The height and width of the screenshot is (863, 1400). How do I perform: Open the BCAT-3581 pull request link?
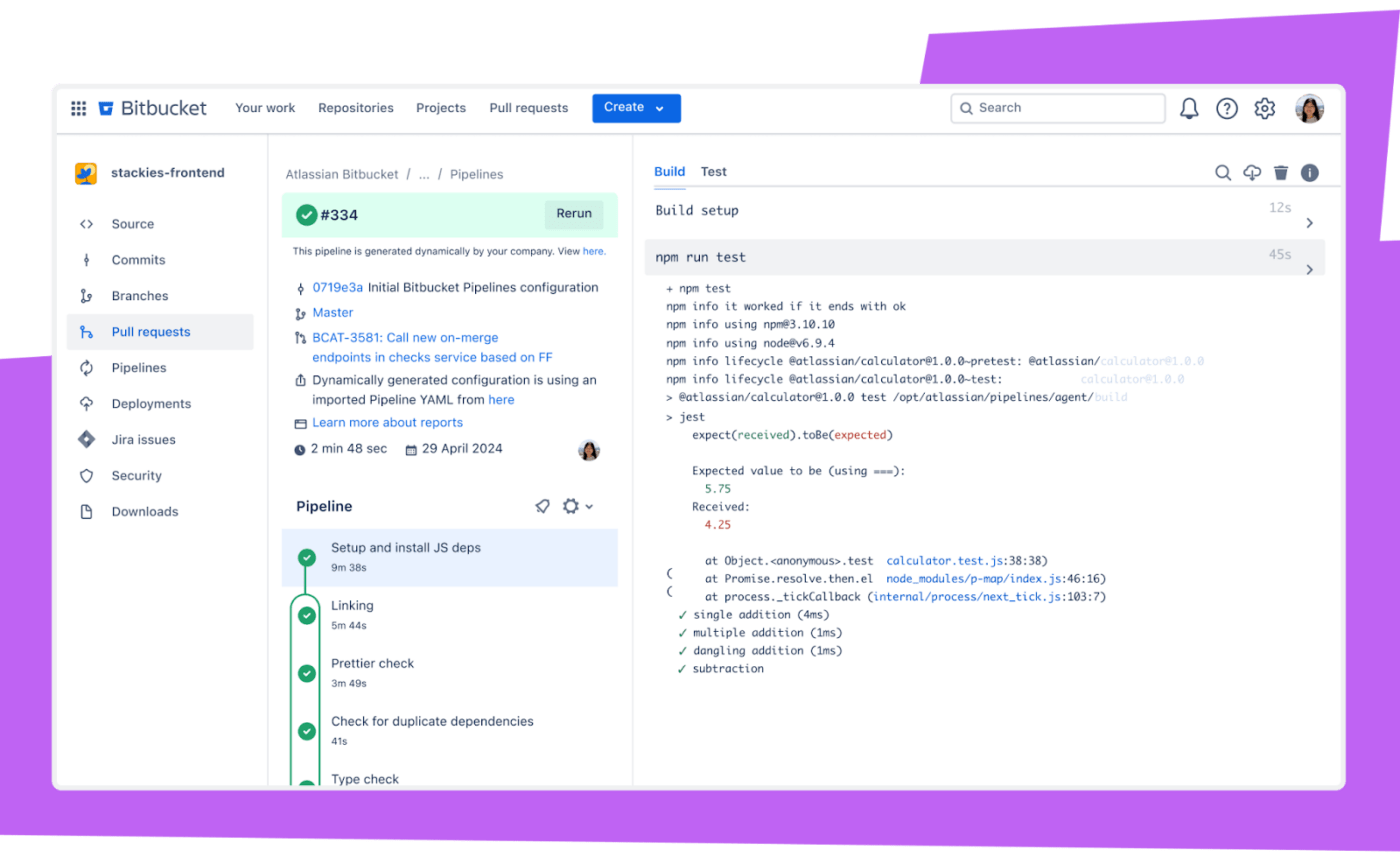click(x=432, y=347)
